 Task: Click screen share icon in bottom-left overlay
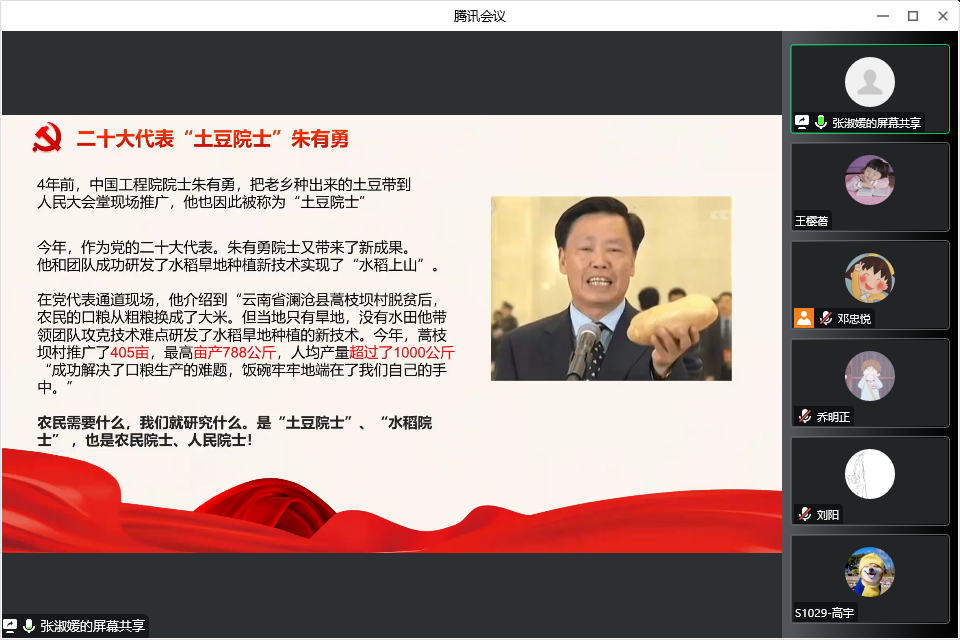click(10, 626)
